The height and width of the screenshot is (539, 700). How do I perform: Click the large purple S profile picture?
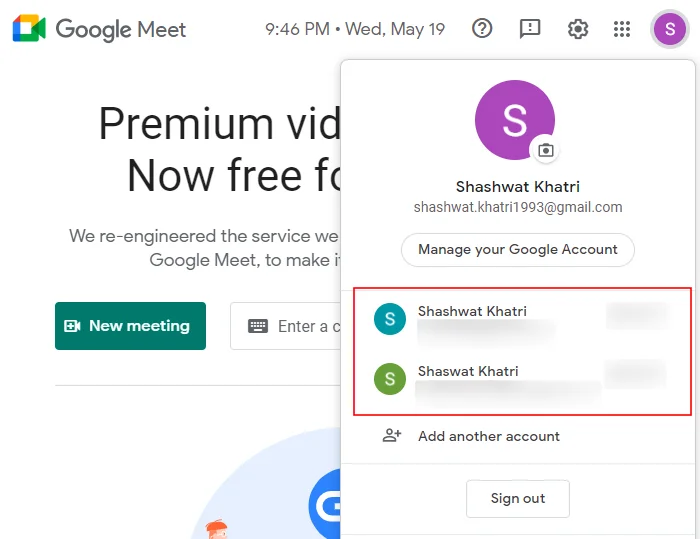(x=515, y=120)
